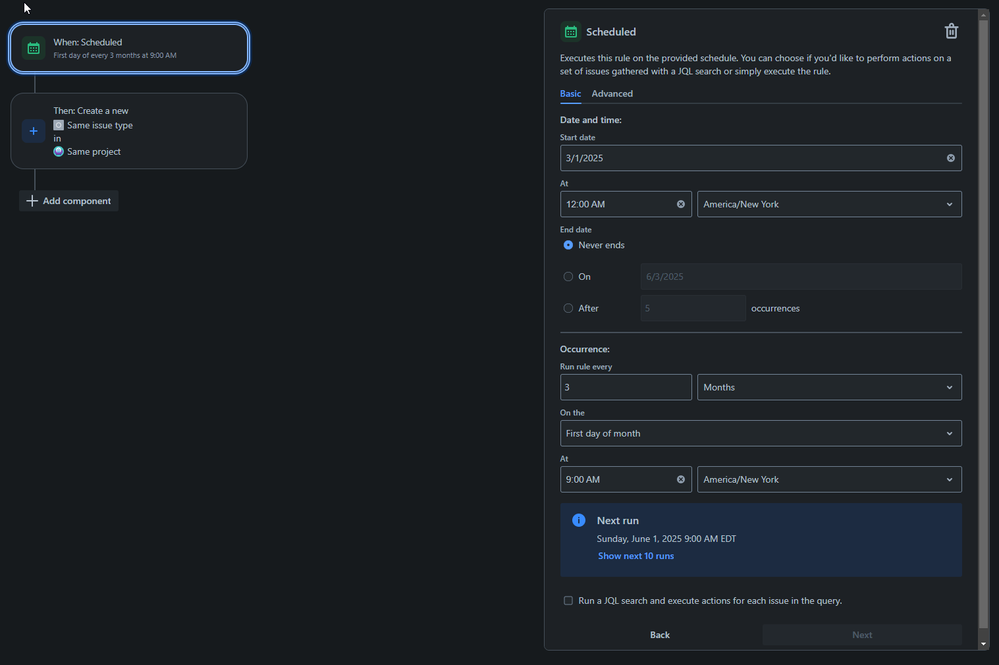Switch to the Advanced tab

pos(612,93)
